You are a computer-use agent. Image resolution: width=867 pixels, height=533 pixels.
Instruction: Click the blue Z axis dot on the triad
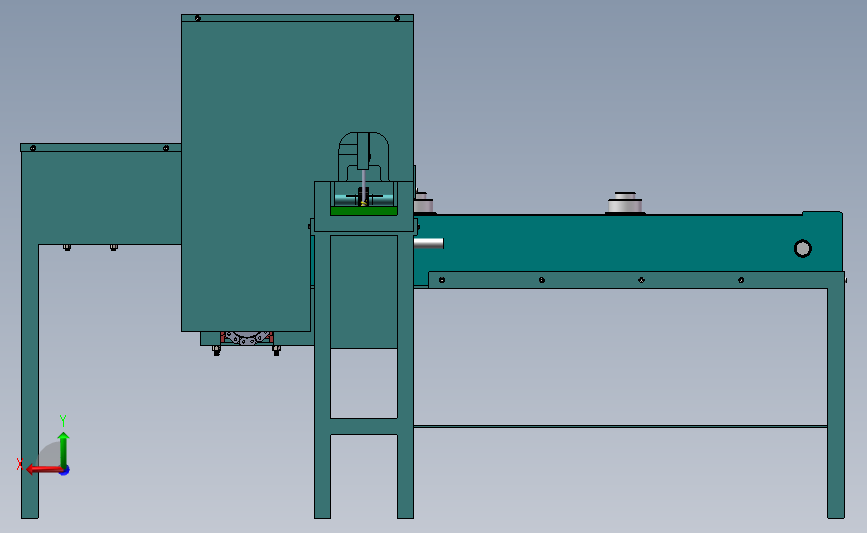(x=64, y=471)
